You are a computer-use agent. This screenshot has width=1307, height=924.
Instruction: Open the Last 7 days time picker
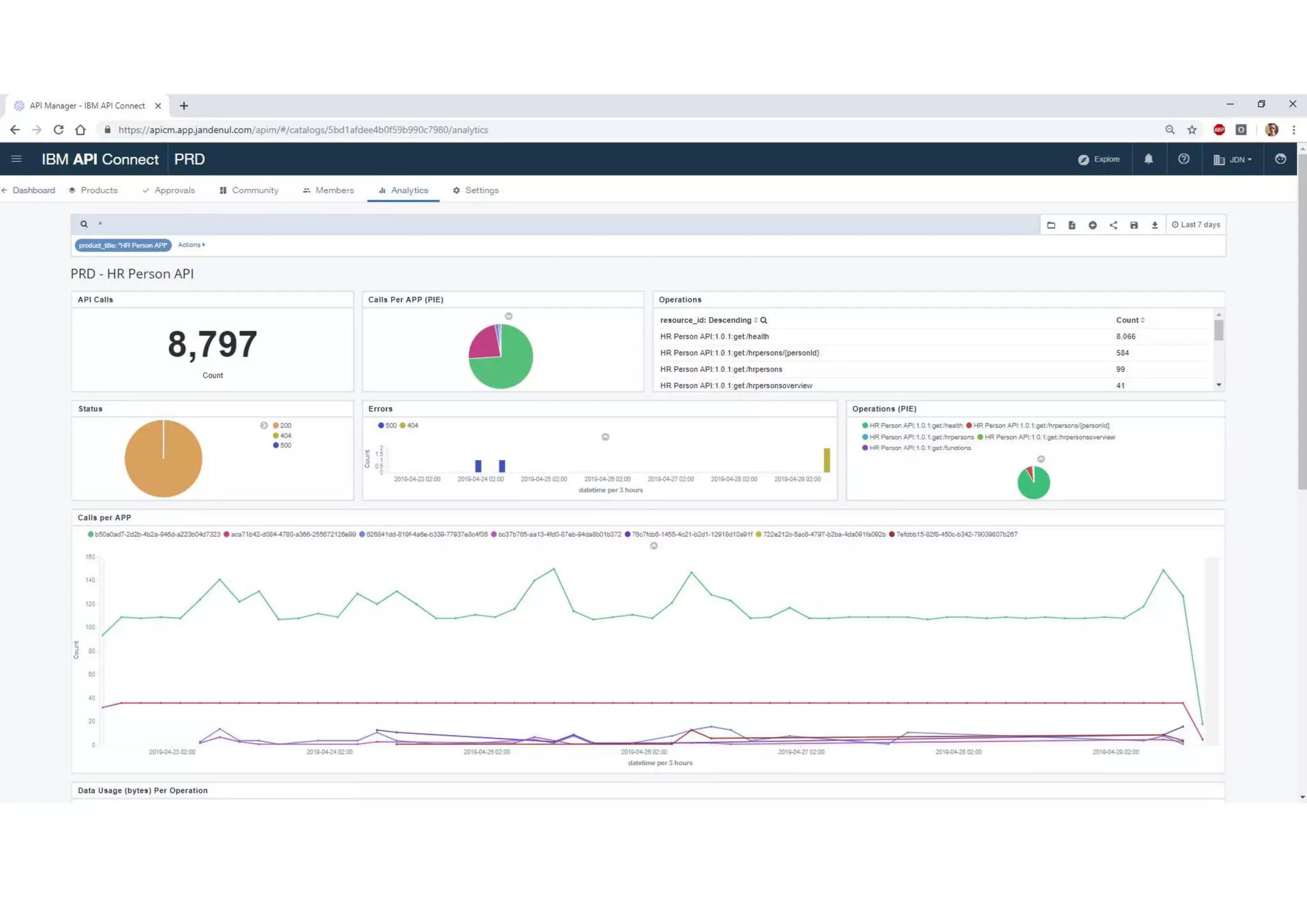[1195, 225]
